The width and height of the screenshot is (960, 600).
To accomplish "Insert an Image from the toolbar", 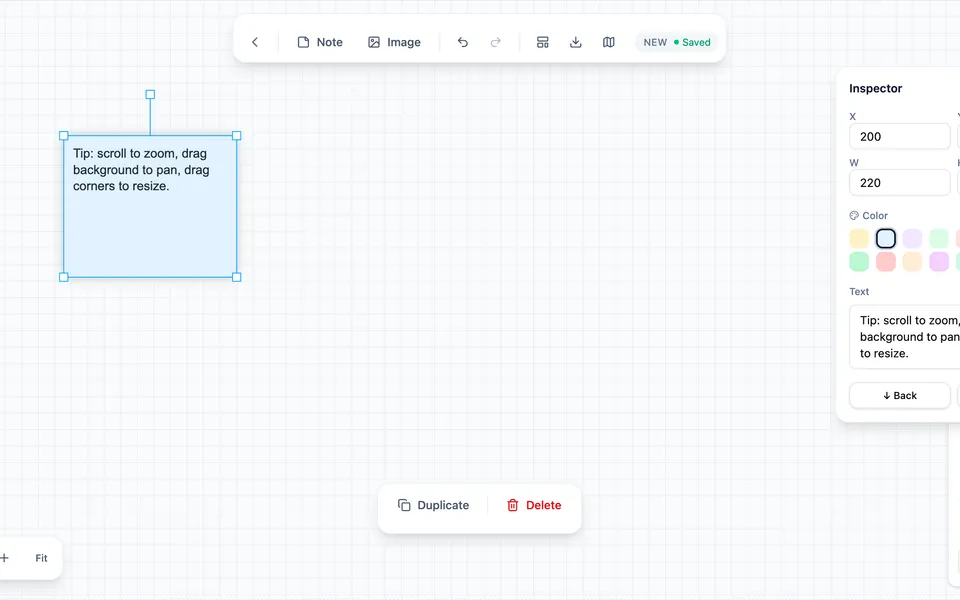I will pos(394,42).
